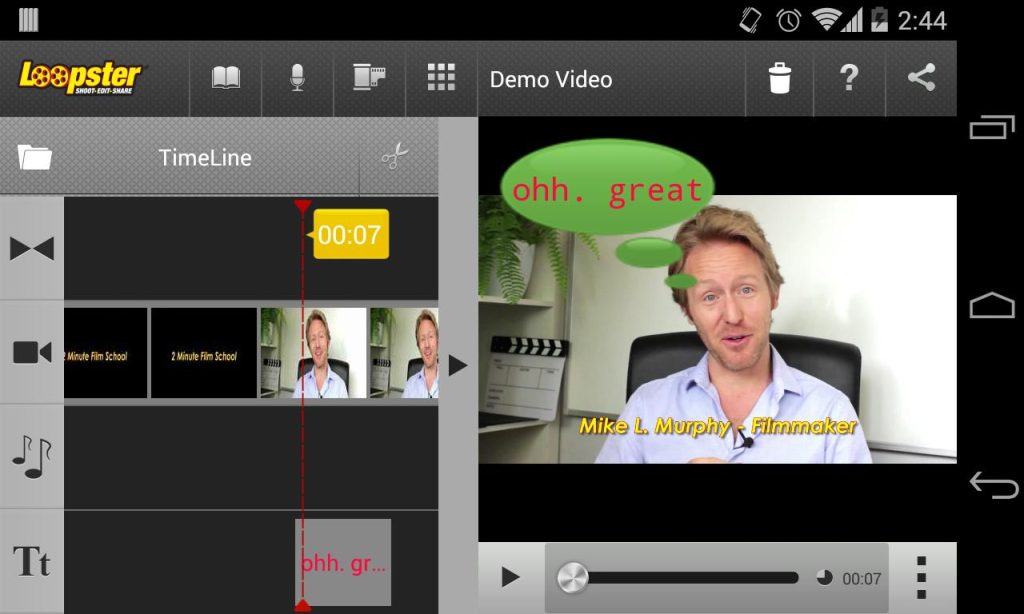Expand the timeline with the right arrow
Image resolution: width=1024 pixels, height=614 pixels.
coord(458,364)
